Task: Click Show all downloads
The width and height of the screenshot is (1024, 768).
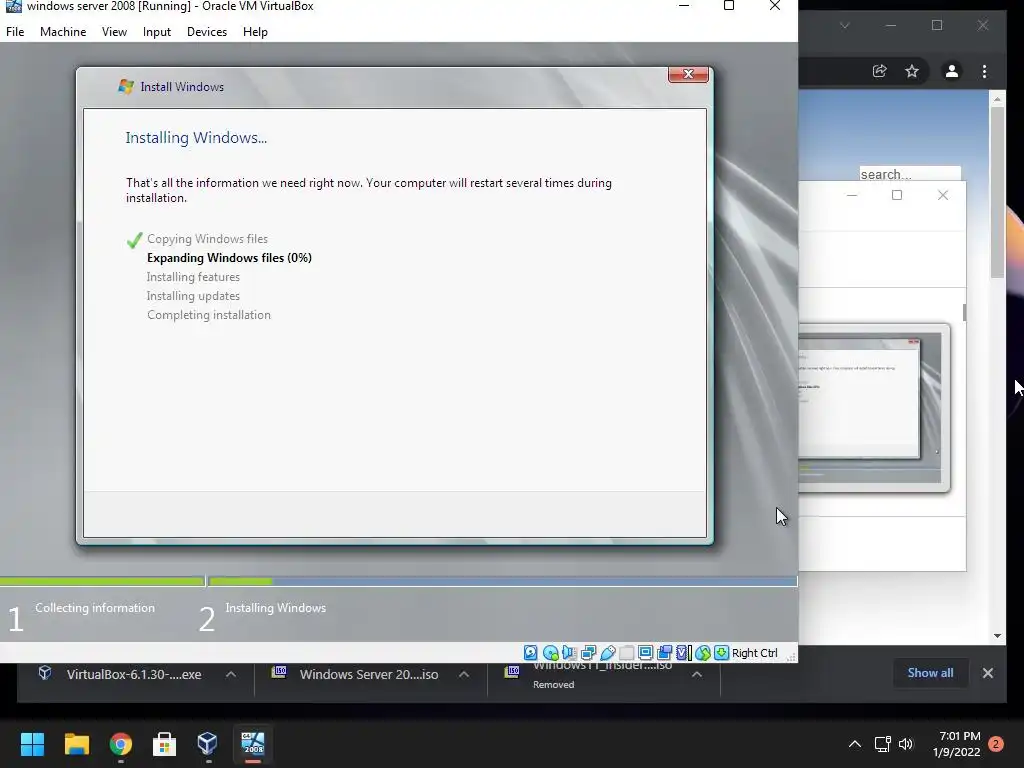Action: click(930, 673)
